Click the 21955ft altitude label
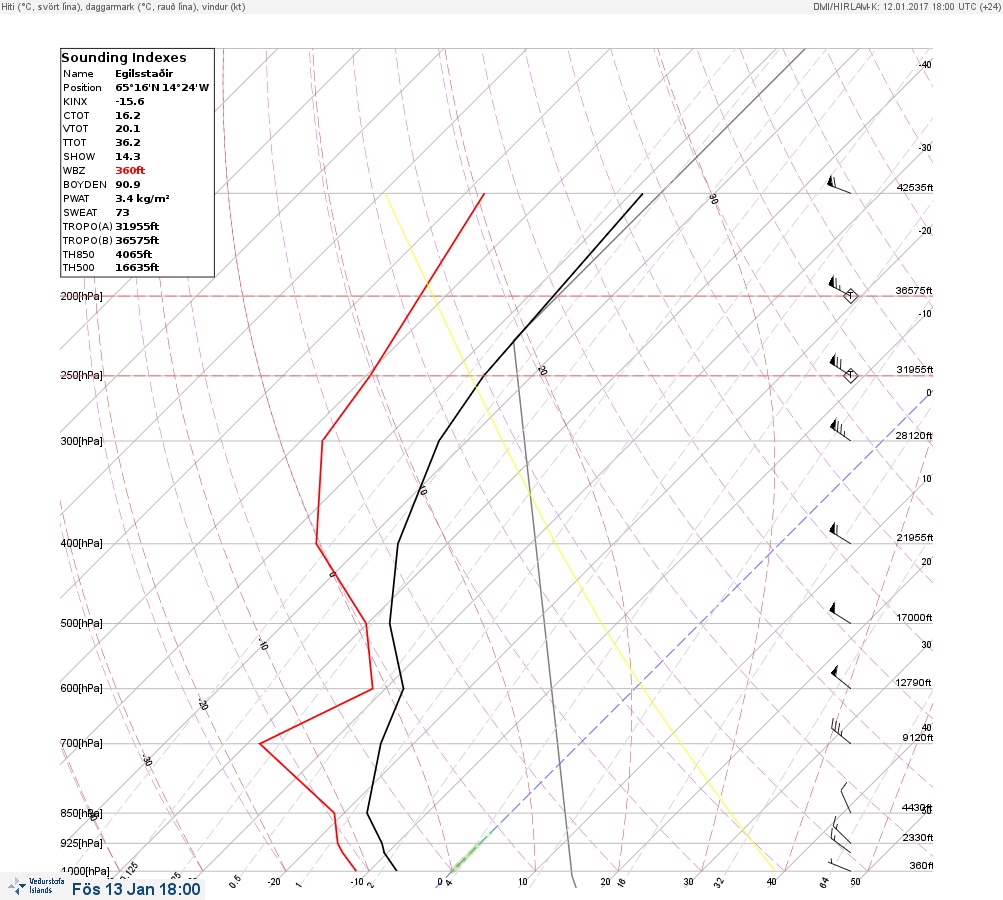 (x=915, y=537)
